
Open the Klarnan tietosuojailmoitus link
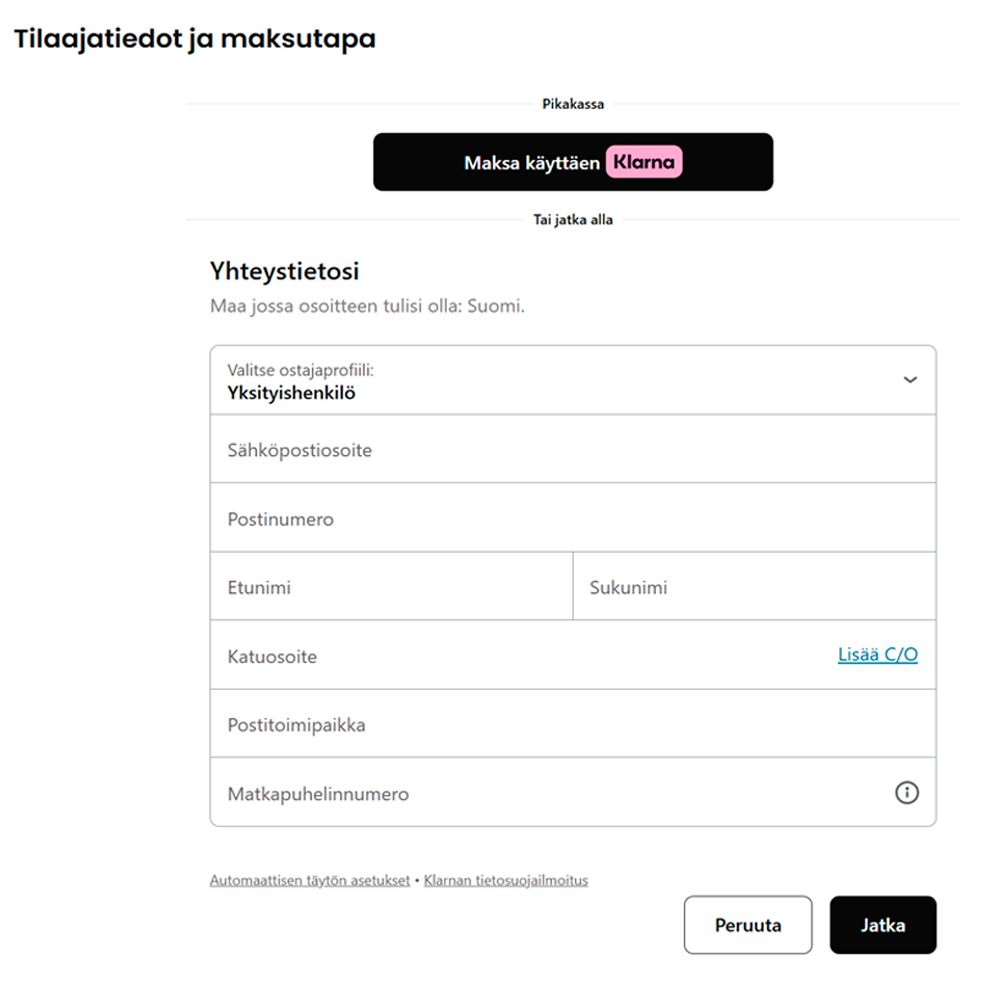(506, 881)
